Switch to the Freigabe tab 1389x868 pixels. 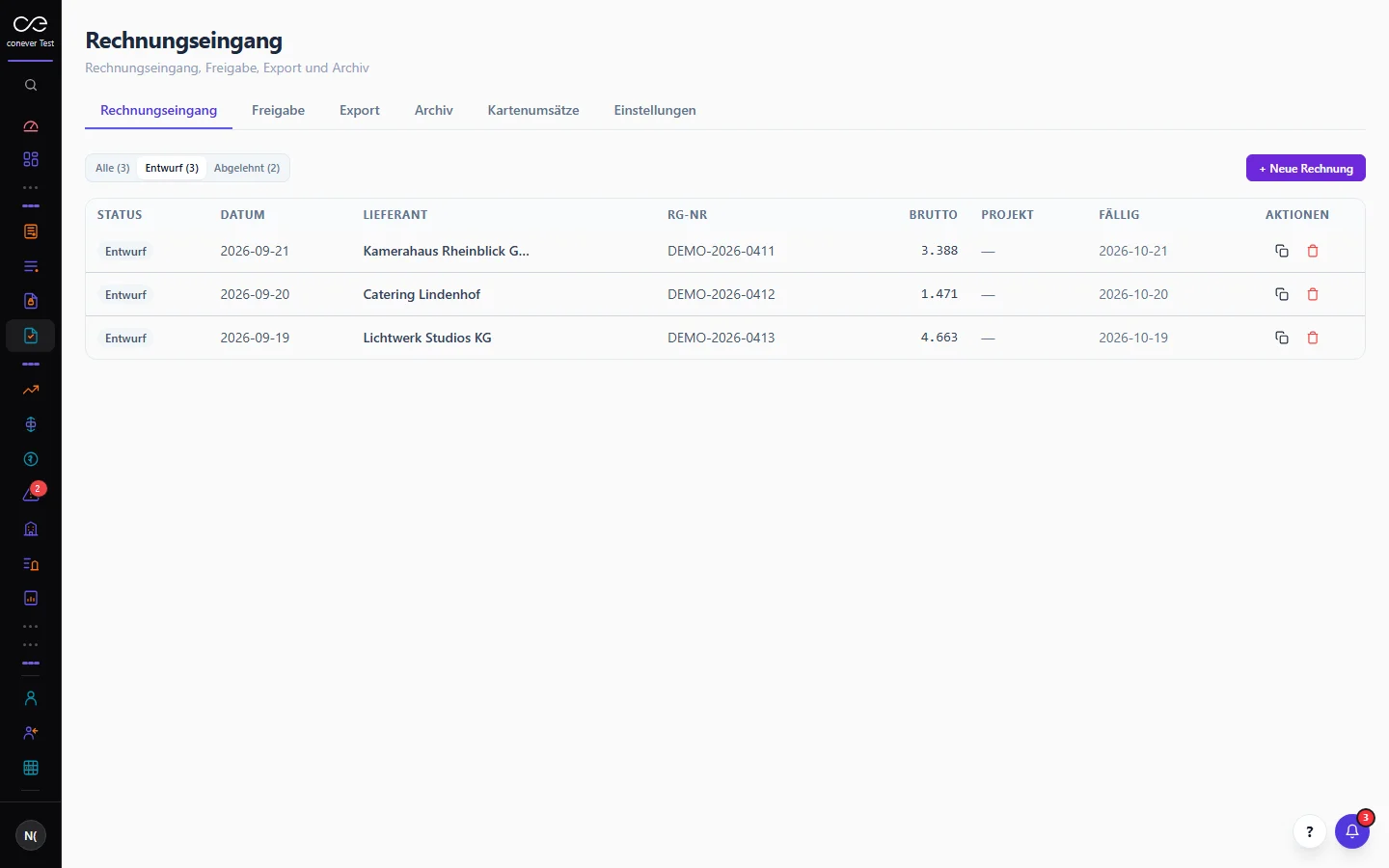278,111
